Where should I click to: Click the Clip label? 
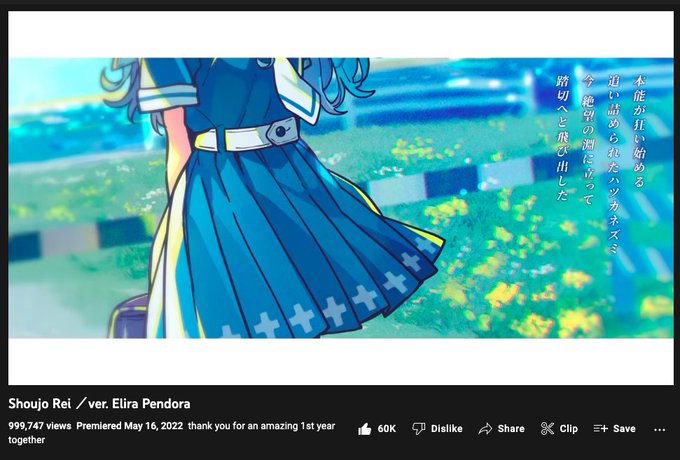[x=569, y=429]
